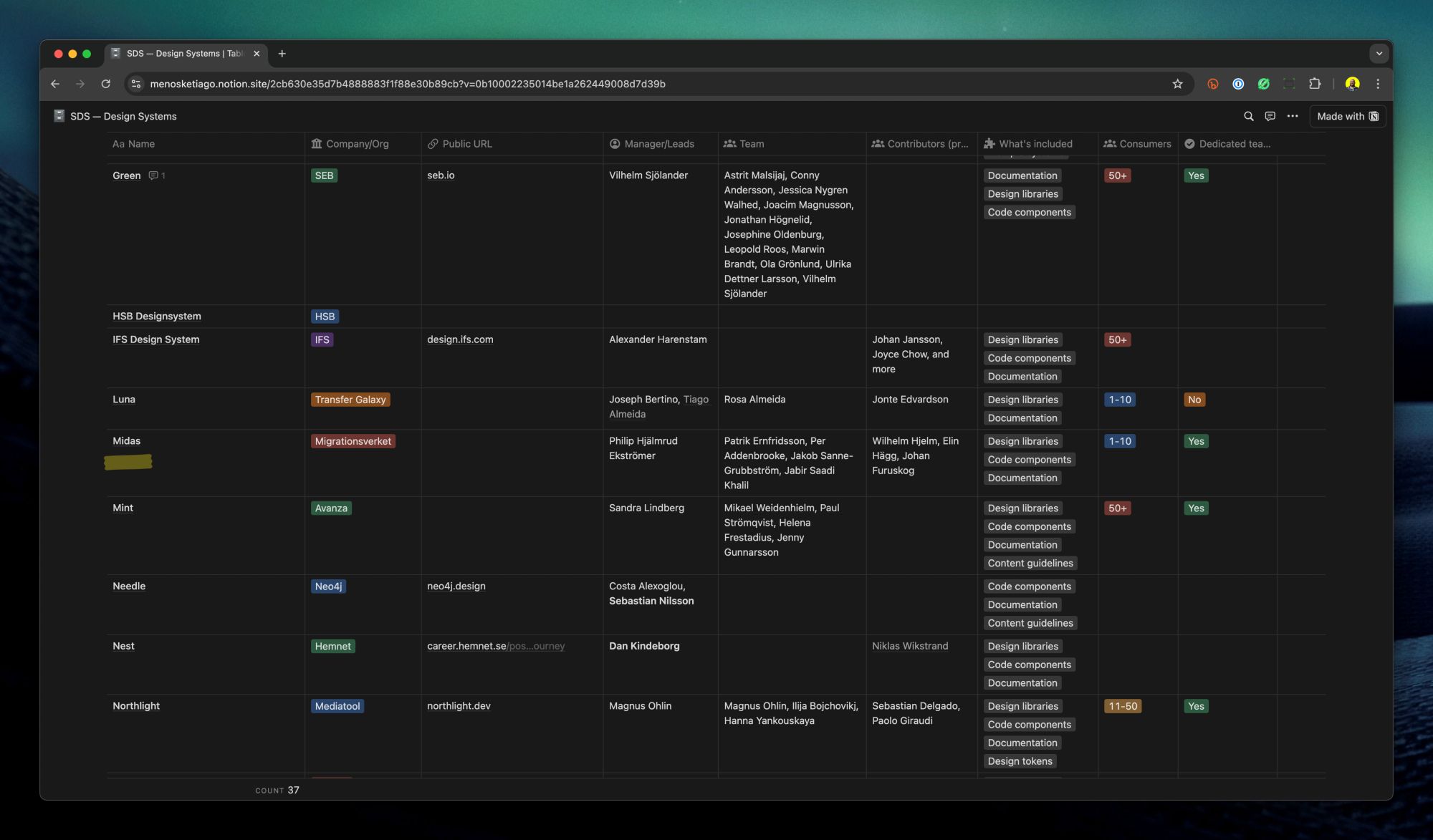
Task: Expand the tab search dropdown chevron
Action: [x=1379, y=54]
